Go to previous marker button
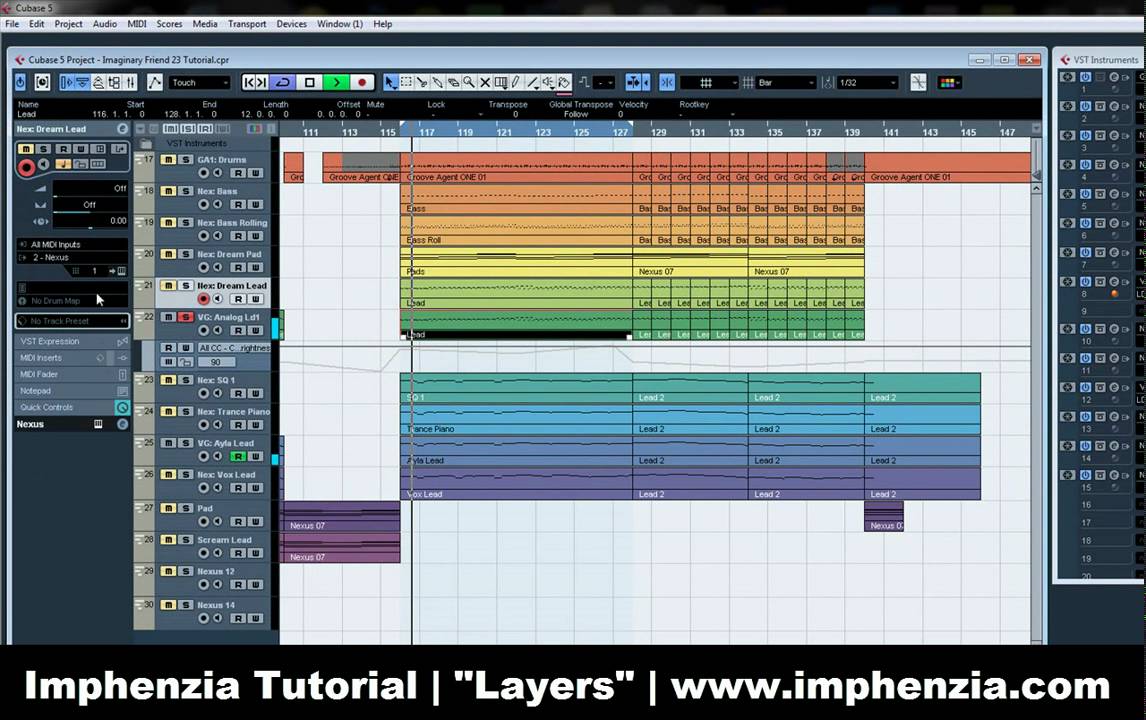The width and height of the screenshot is (1146, 720). click(249, 83)
